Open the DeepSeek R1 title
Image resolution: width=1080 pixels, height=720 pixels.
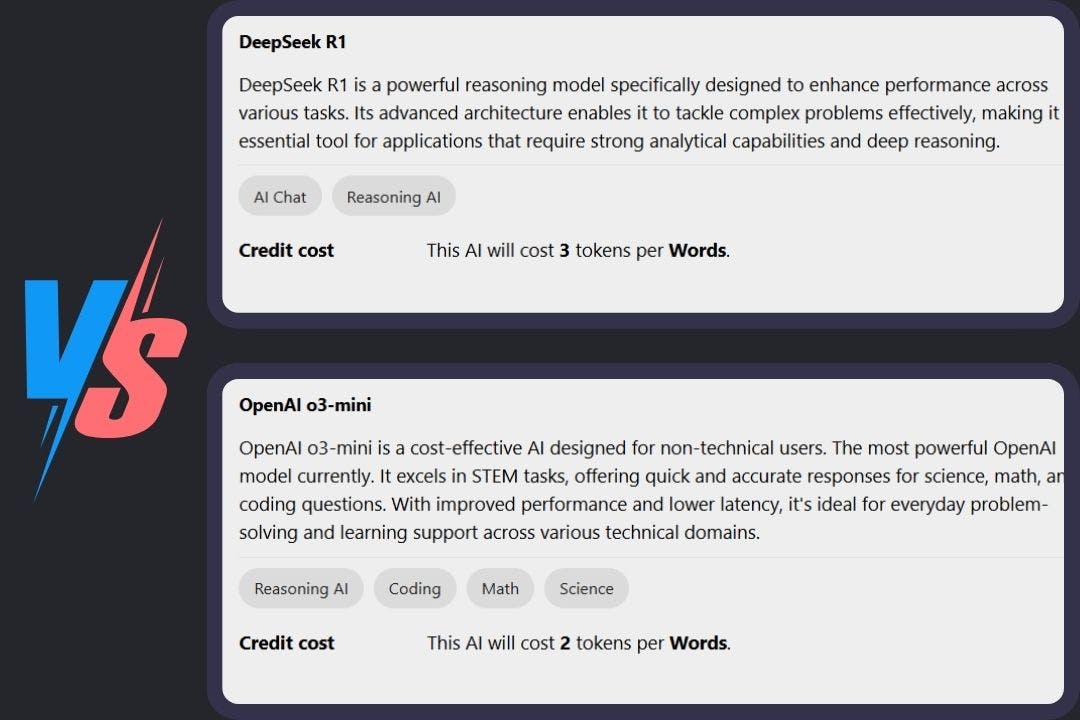coord(292,42)
